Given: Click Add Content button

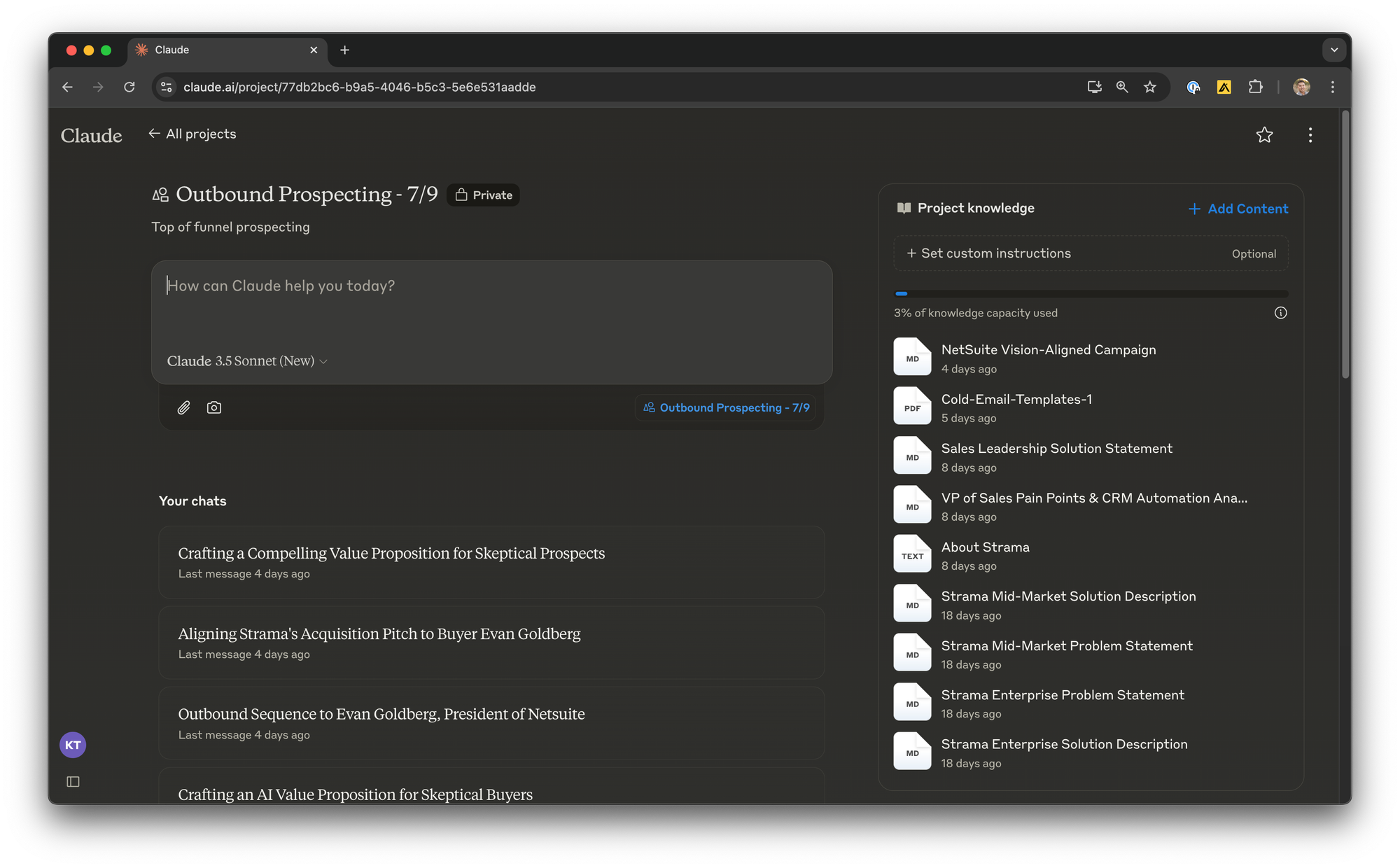Looking at the screenshot, I should 1238,209.
